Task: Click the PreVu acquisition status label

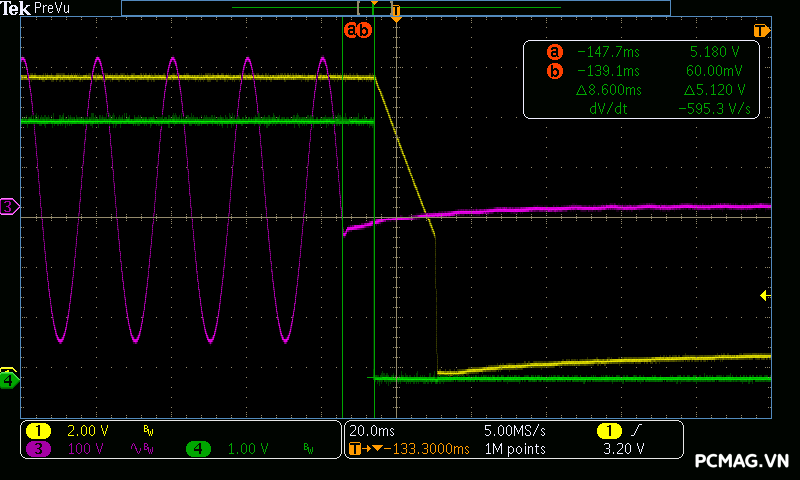Action: (x=54, y=8)
